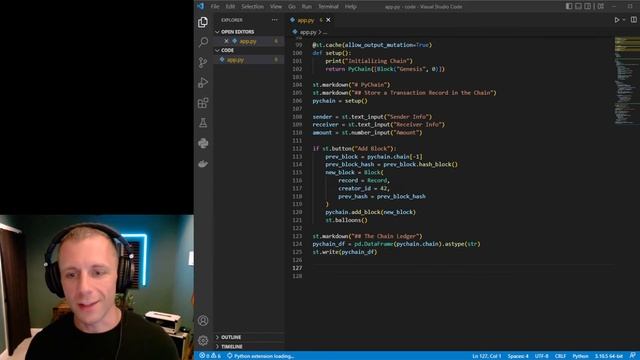Image resolution: width=640 pixels, height=360 pixels.
Task: Open the Testing flask icon
Action: [203, 123]
